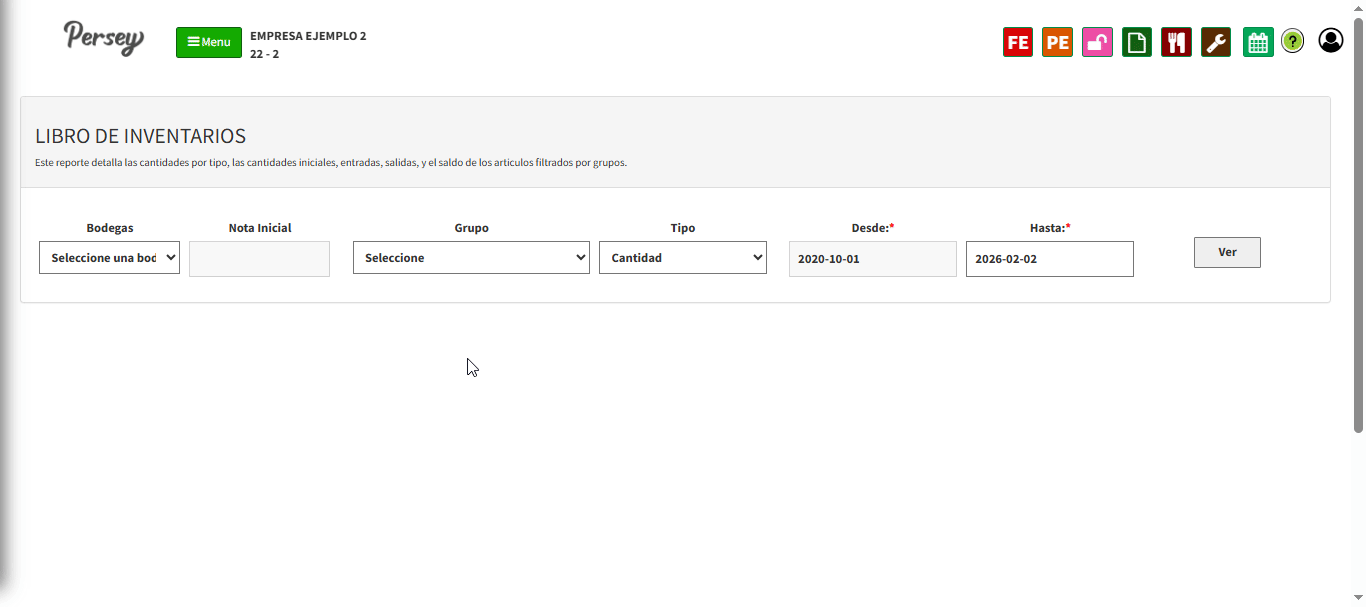
Task: Click the fork and knife restaurant icon
Action: (1176, 42)
